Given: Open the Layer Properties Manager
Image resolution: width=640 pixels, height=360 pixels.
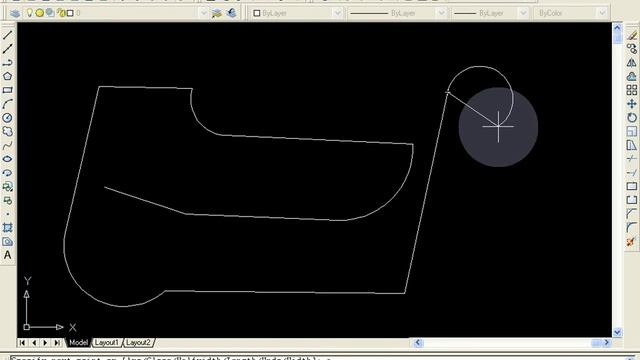Looking at the screenshot, I should click(15, 13).
